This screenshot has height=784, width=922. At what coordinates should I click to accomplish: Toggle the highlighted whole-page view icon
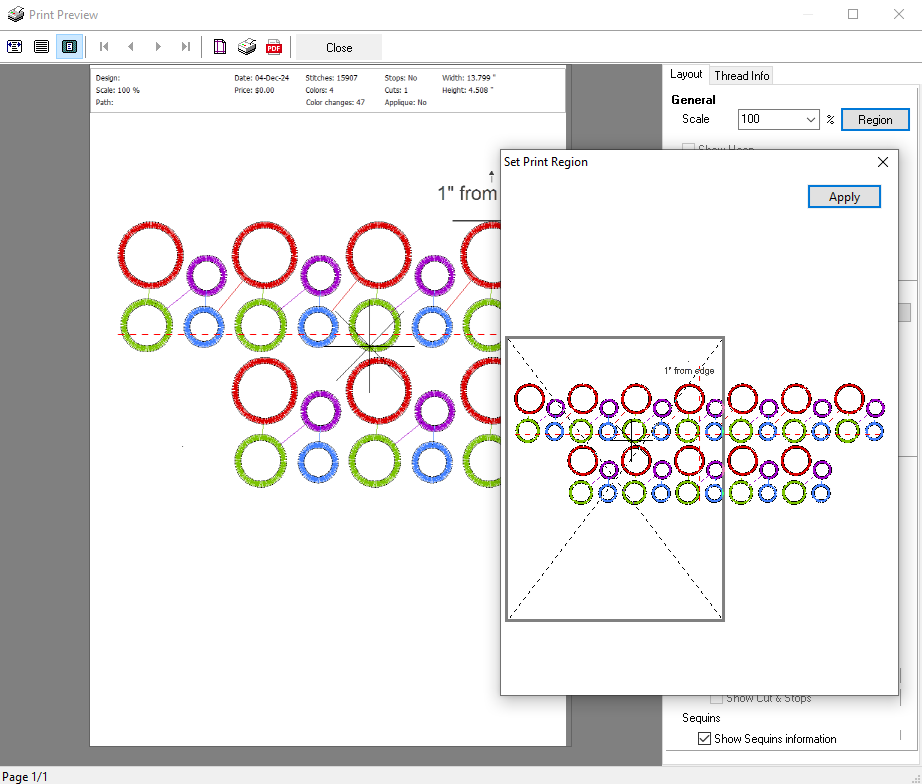coord(69,47)
